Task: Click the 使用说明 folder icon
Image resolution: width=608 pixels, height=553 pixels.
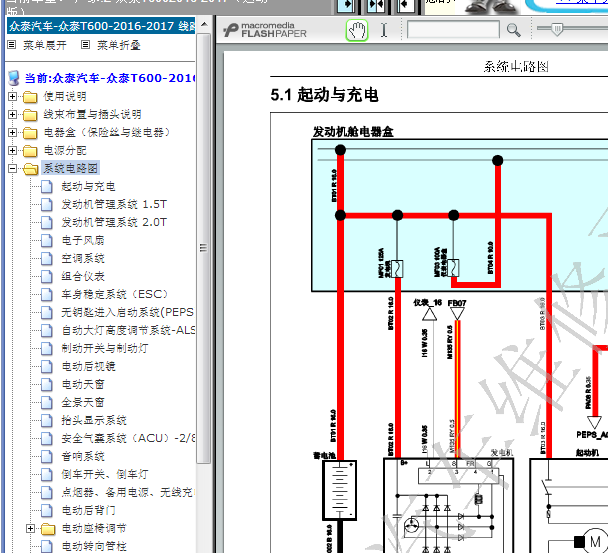Action: (30, 97)
